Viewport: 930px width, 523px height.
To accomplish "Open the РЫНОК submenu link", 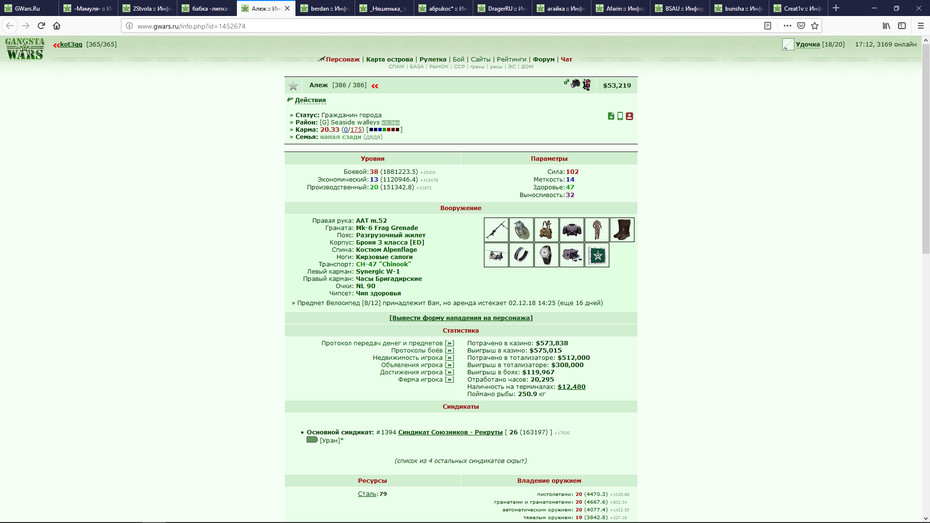I will [x=438, y=67].
